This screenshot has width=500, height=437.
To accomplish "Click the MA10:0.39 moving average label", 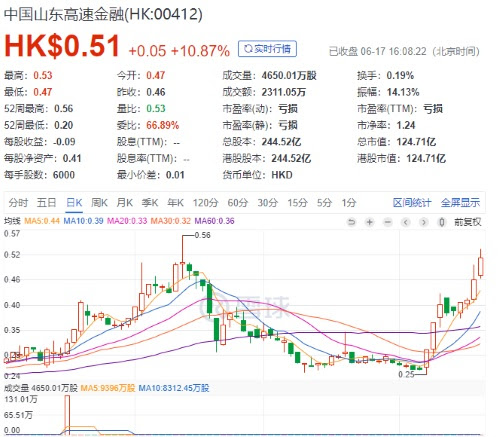I will tap(83, 221).
